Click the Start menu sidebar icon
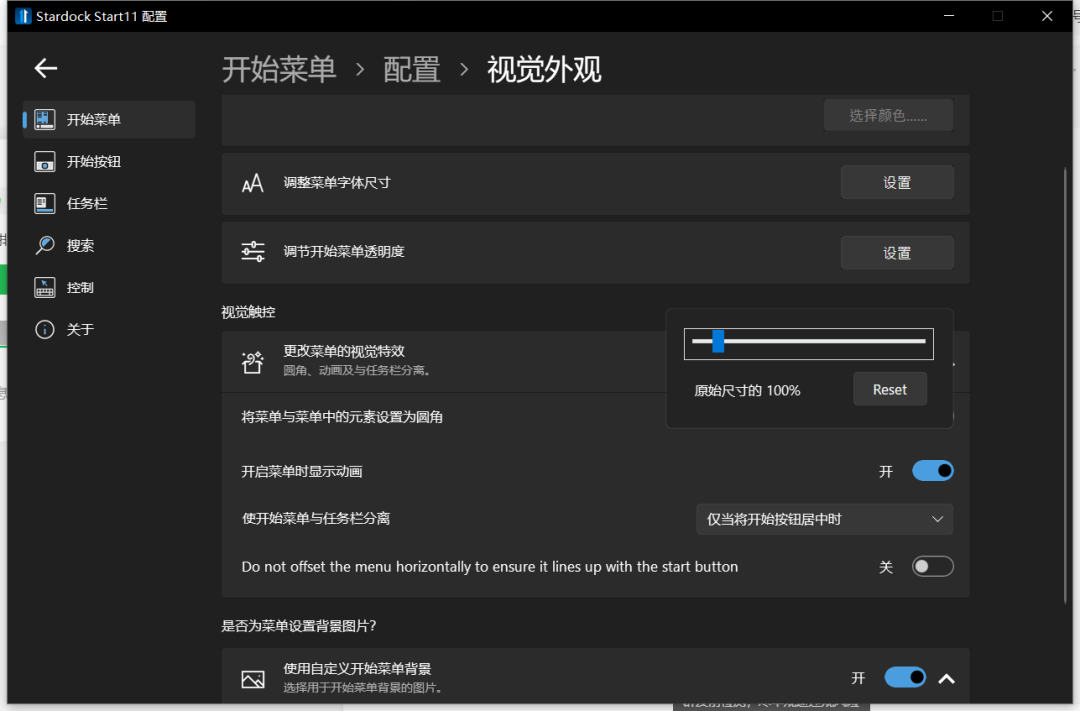 point(45,119)
